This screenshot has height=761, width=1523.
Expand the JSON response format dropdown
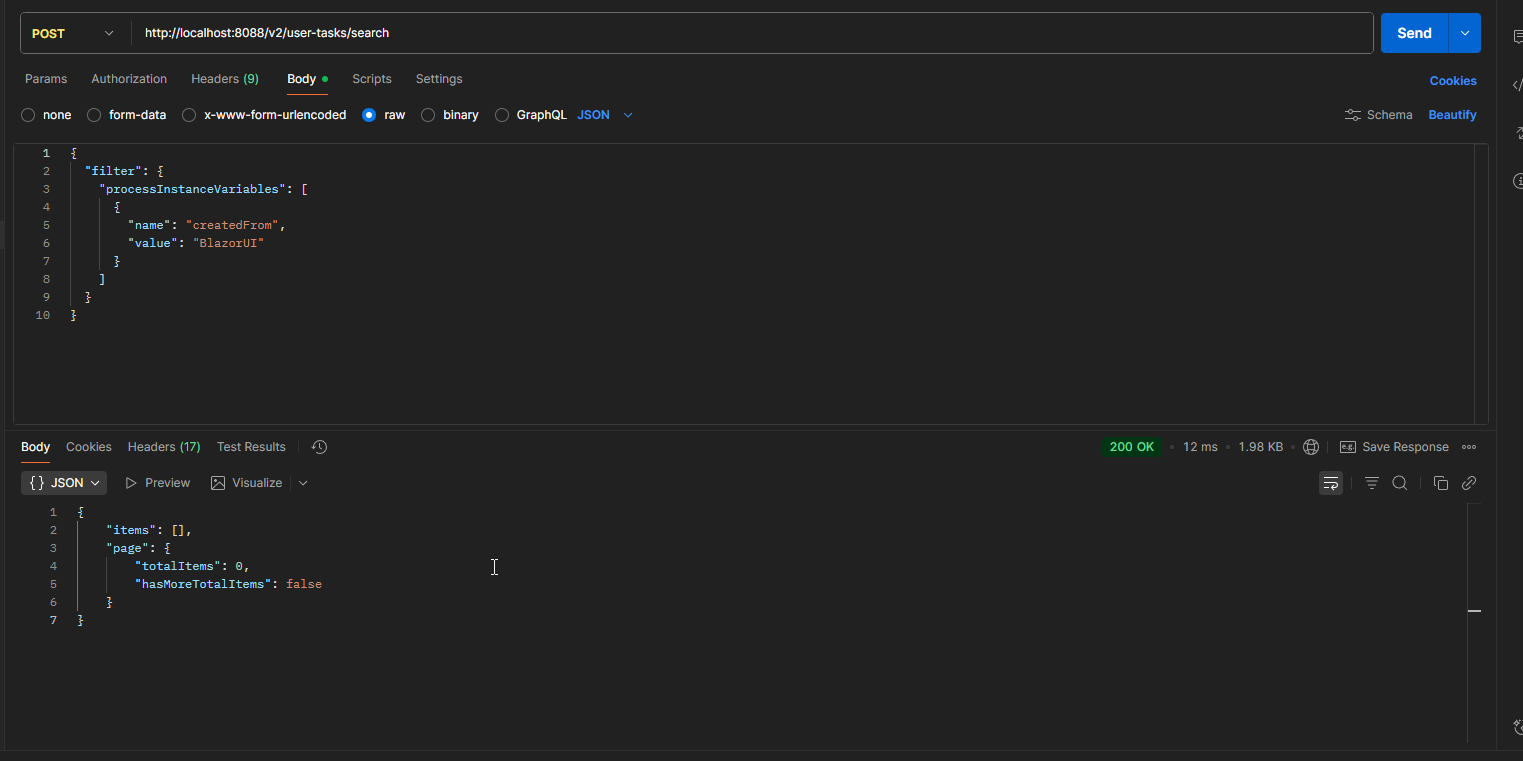(x=65, y=483)
